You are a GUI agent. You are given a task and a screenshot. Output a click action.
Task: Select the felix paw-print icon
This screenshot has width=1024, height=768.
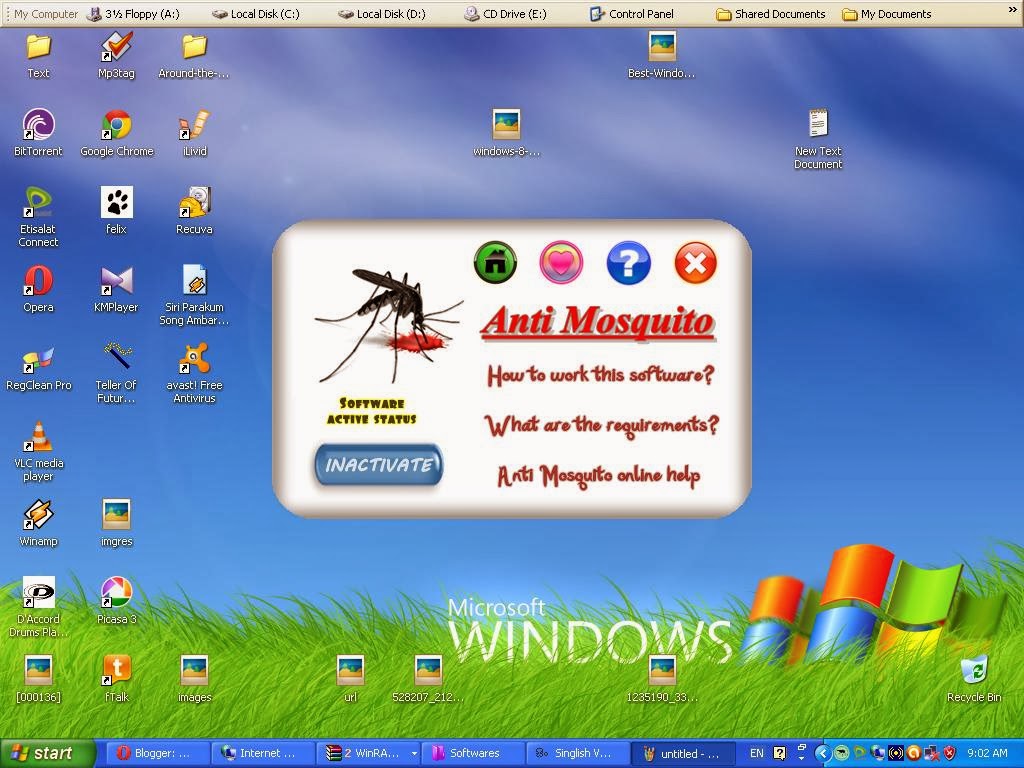click(116, 211)
